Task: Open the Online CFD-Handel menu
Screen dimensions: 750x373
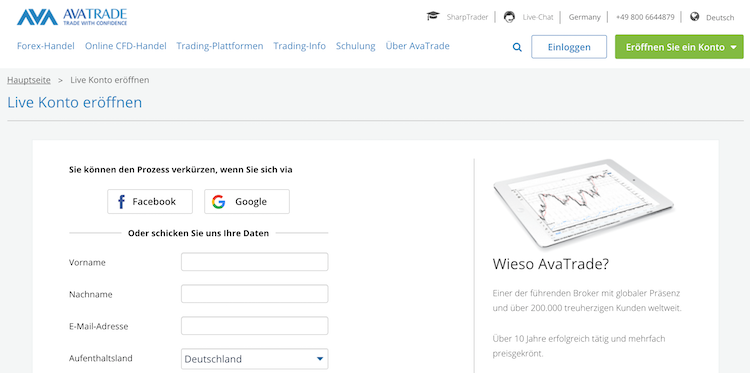Action: [126, 46]
